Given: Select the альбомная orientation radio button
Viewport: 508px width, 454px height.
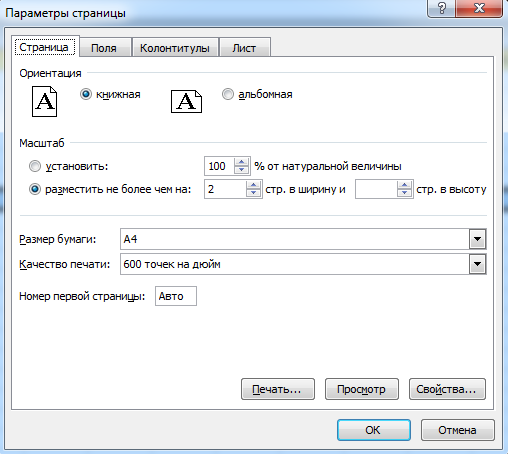Looking at the screenshot, I should 228,94.
